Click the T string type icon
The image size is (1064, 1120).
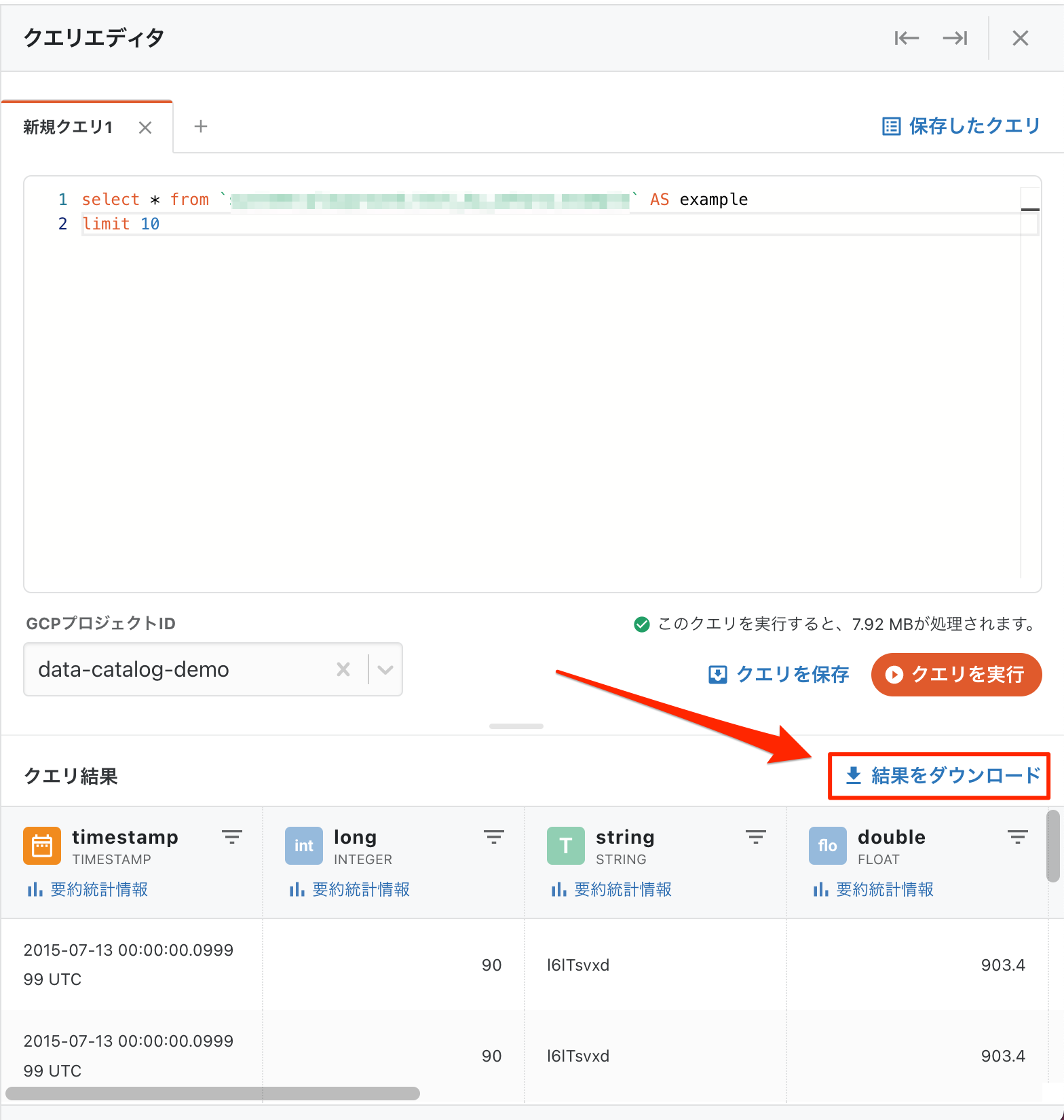click(x=566, y=846)
